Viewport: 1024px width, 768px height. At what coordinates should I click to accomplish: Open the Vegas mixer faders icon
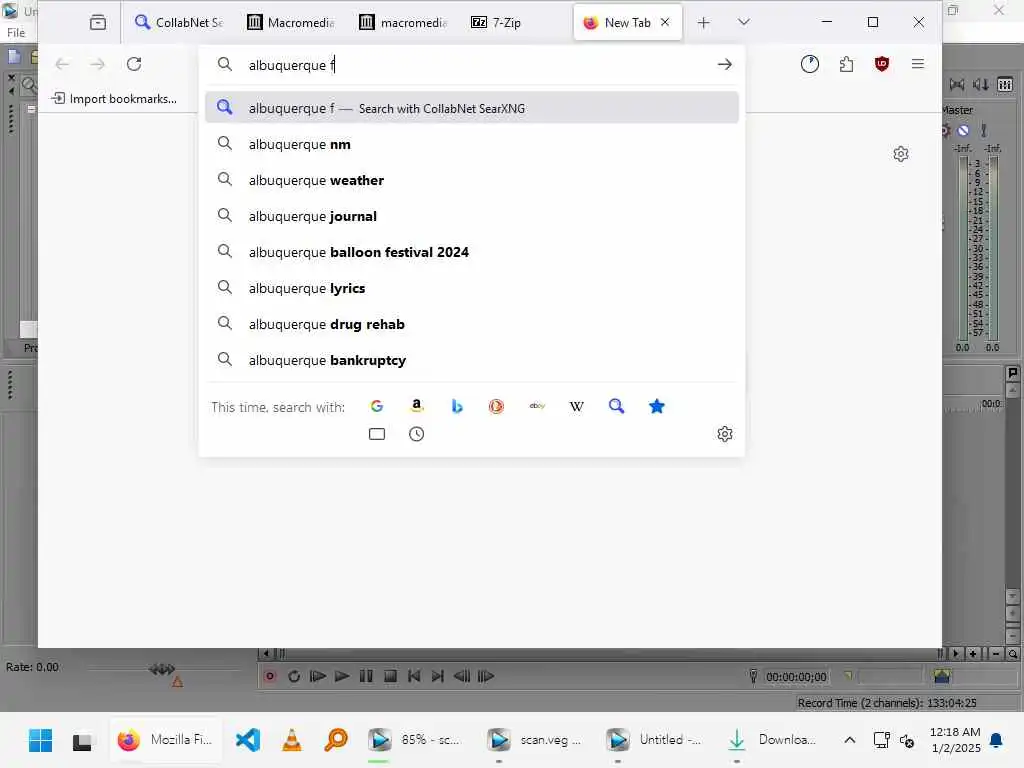pos(1005,85)
